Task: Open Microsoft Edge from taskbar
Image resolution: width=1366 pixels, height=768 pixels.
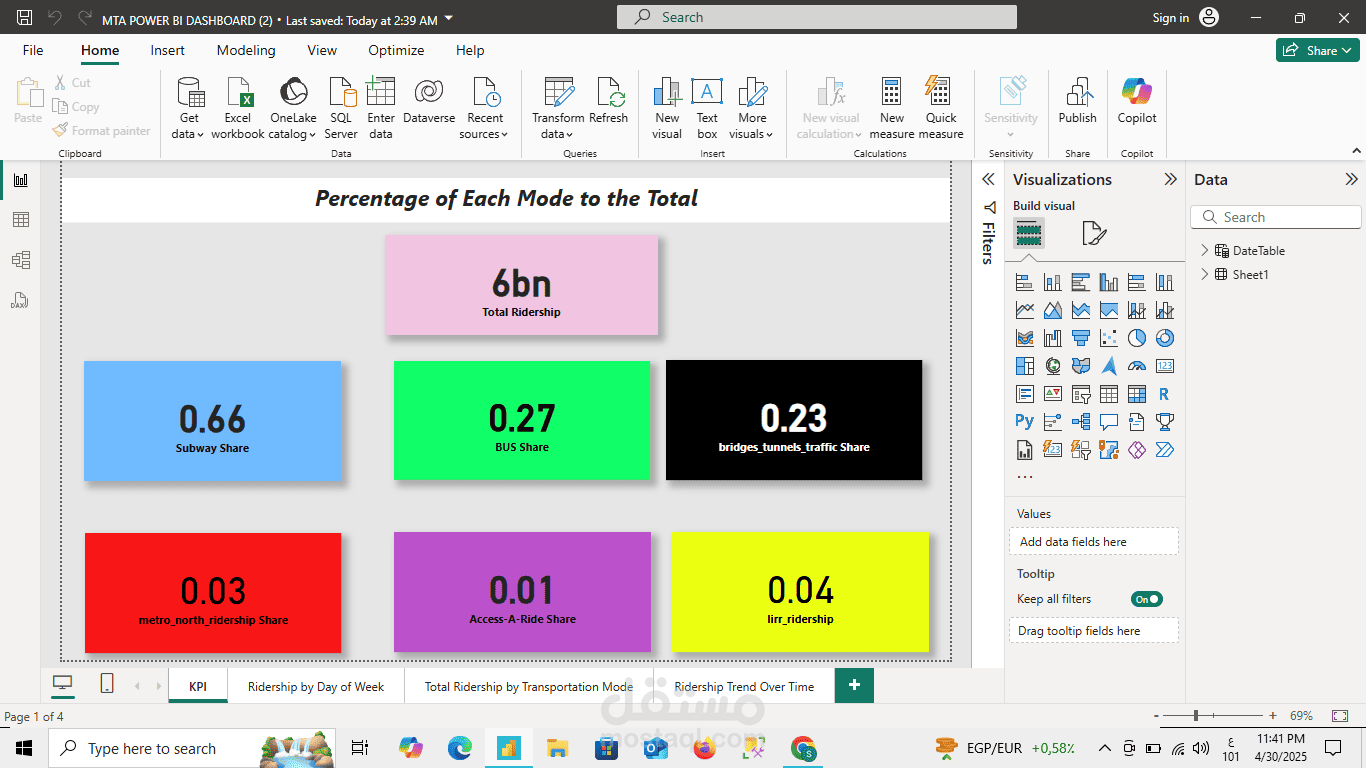Action: pos(459,748)
